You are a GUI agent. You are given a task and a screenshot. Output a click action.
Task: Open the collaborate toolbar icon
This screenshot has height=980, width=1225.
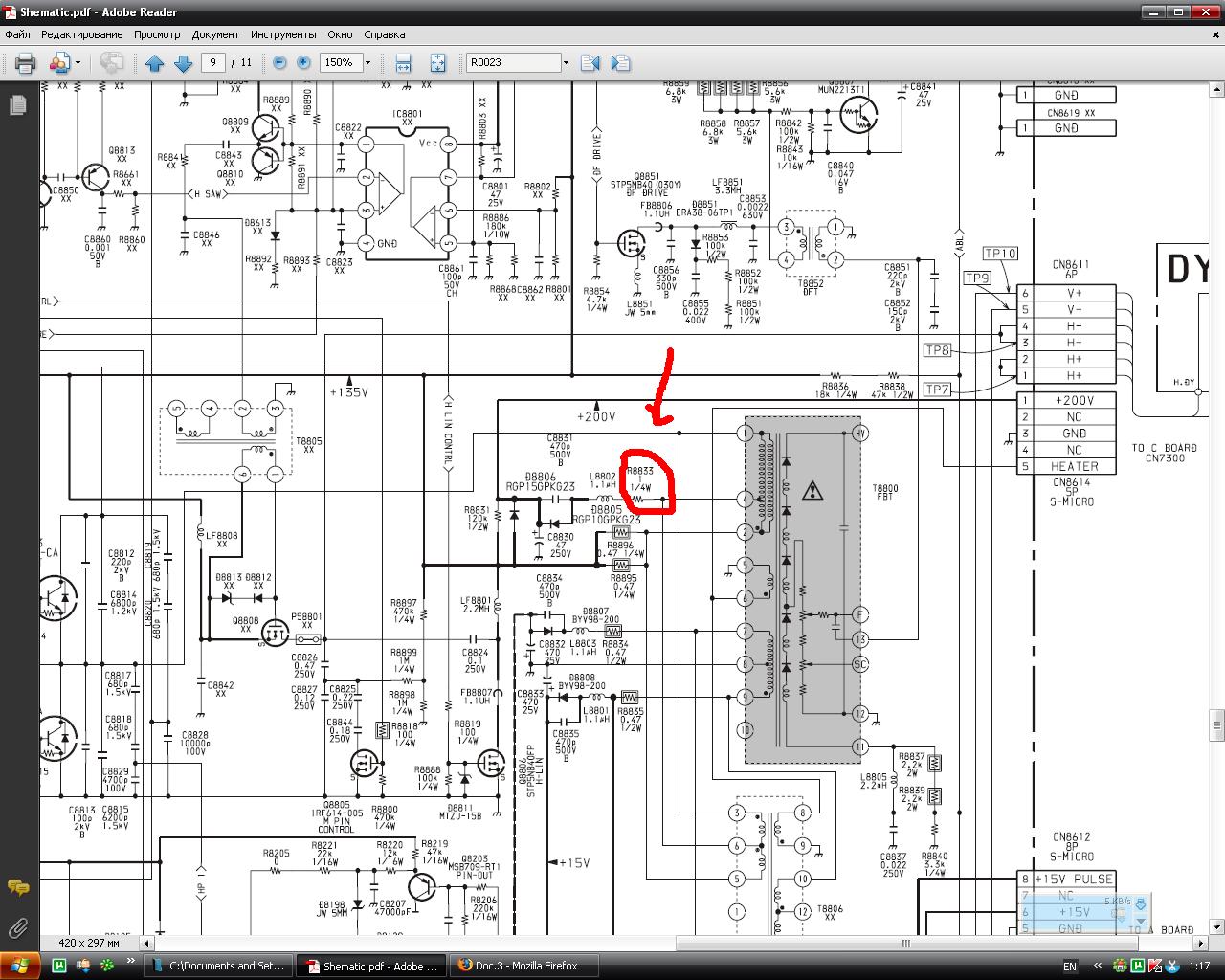click(59, 63)
